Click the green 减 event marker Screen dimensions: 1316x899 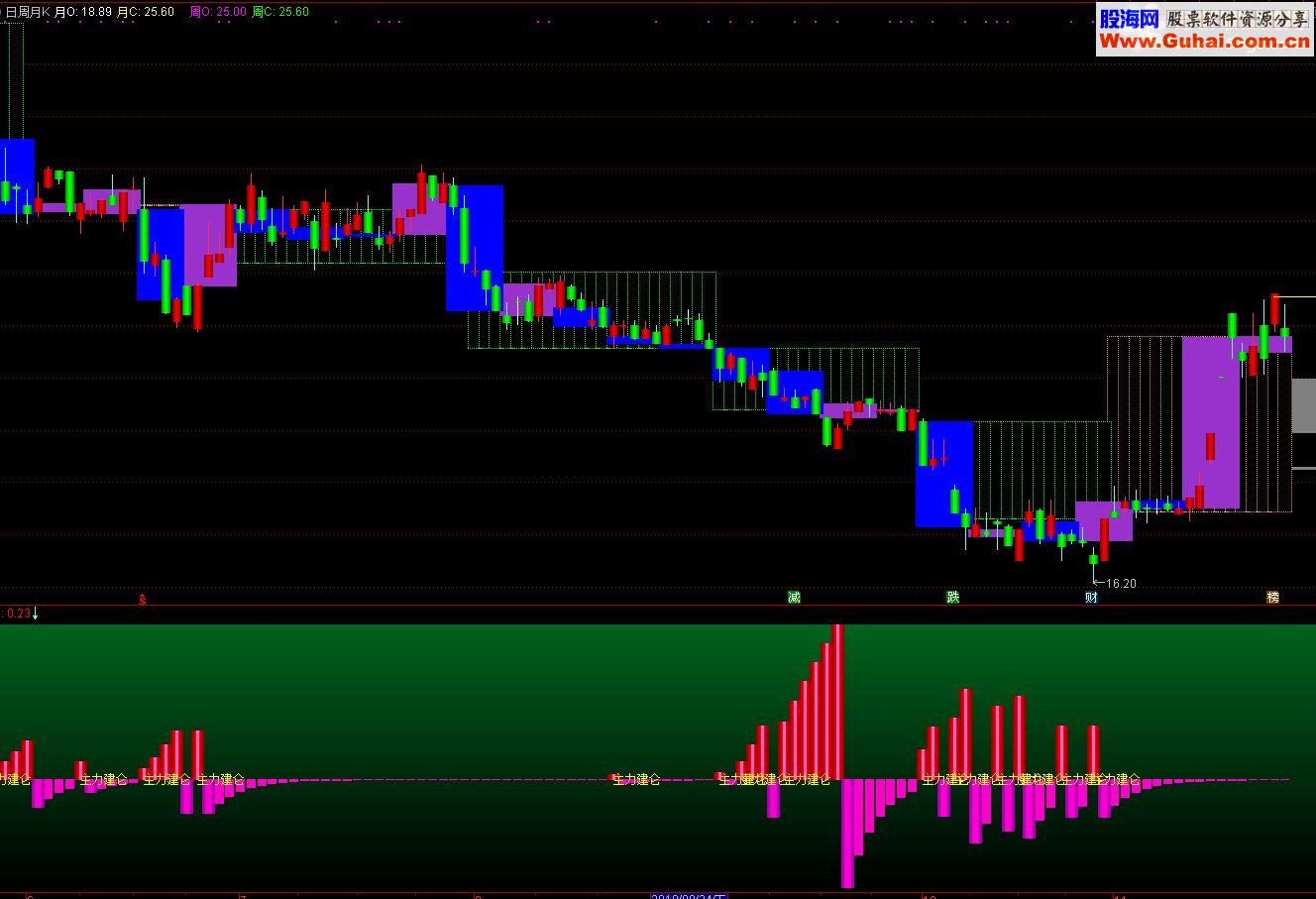tap(794, 597)
